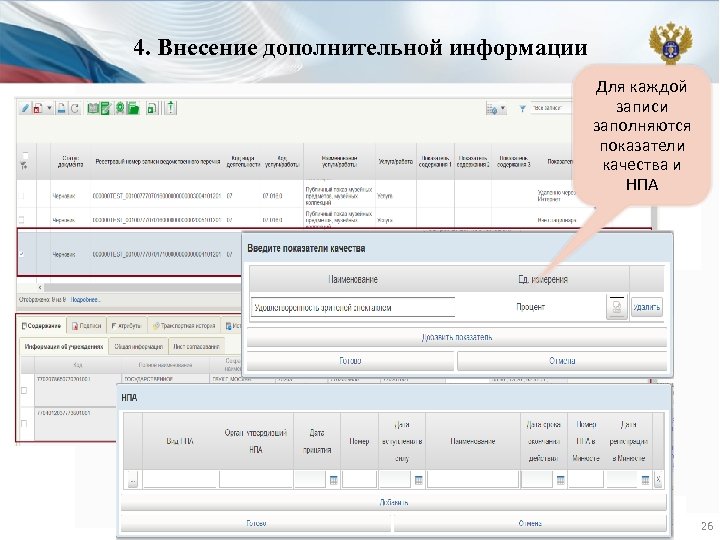Open calendar for 'Дата принятия' field
The image size is (720, 540).
334,480
